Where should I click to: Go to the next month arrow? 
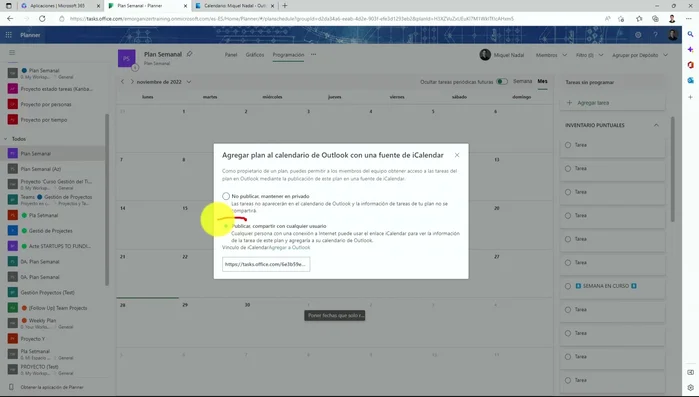tap(132, 82)
